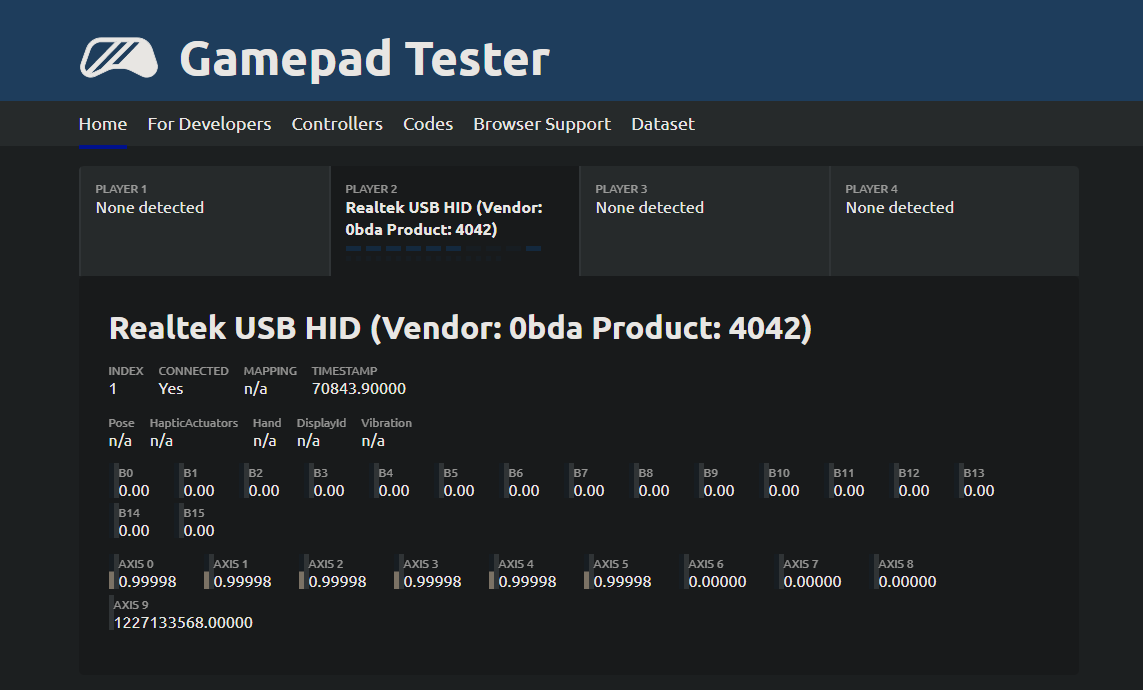Viewport: 1143px width, 690px height.
Task: Click the B1 button value
Action: click(199, 491)
